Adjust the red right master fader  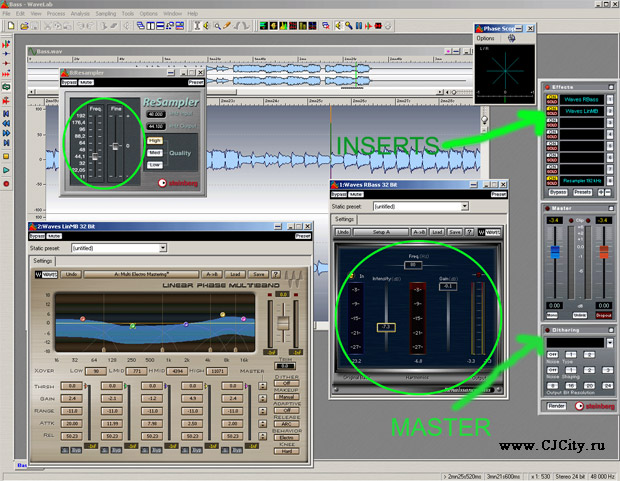(x=604, y=252)
